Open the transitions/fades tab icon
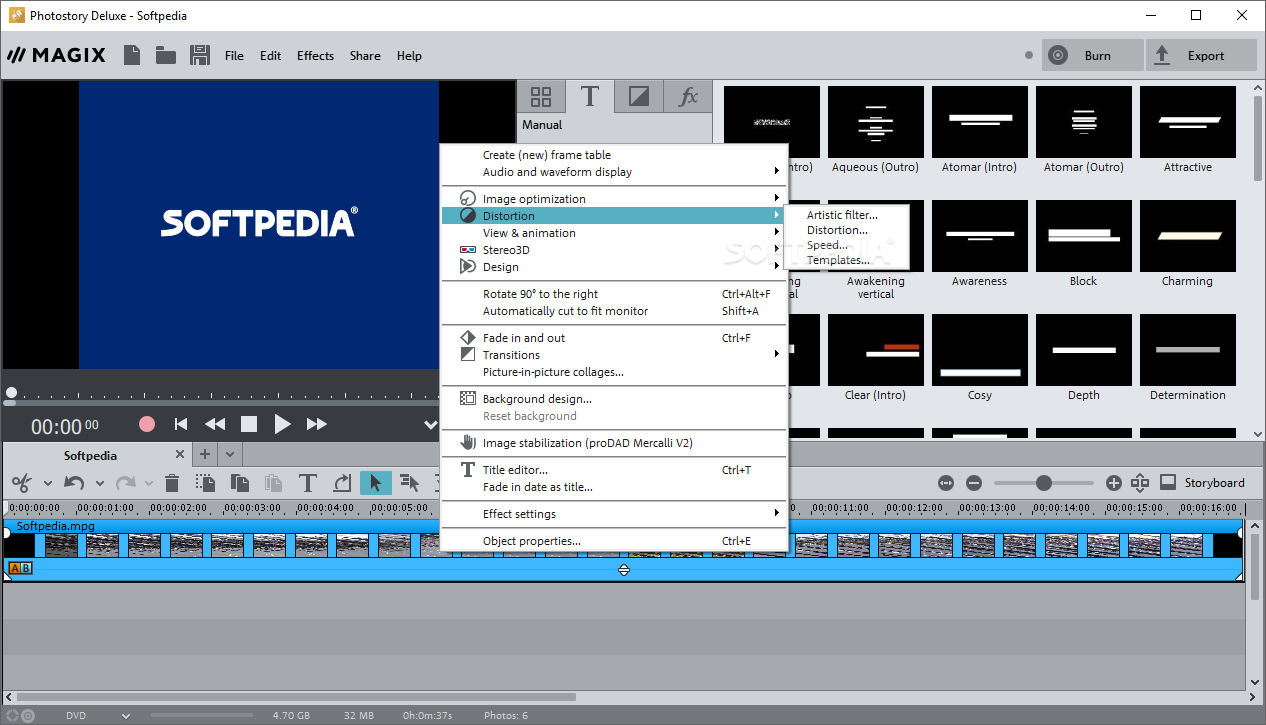Screen dimensions: 1266x725 pyautogui.click(x=638, y=97)
